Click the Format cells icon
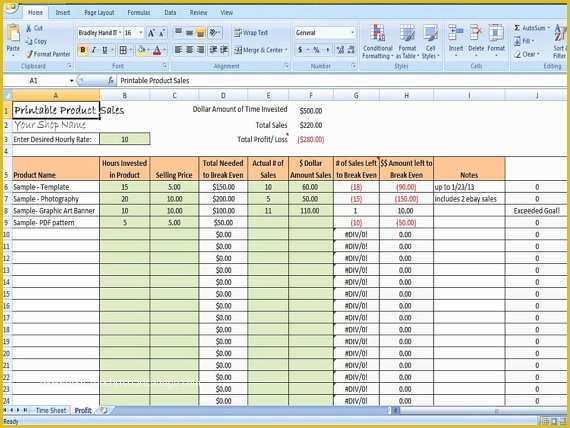570x428 pixels. pyautogui.click(x=496, y=33)
